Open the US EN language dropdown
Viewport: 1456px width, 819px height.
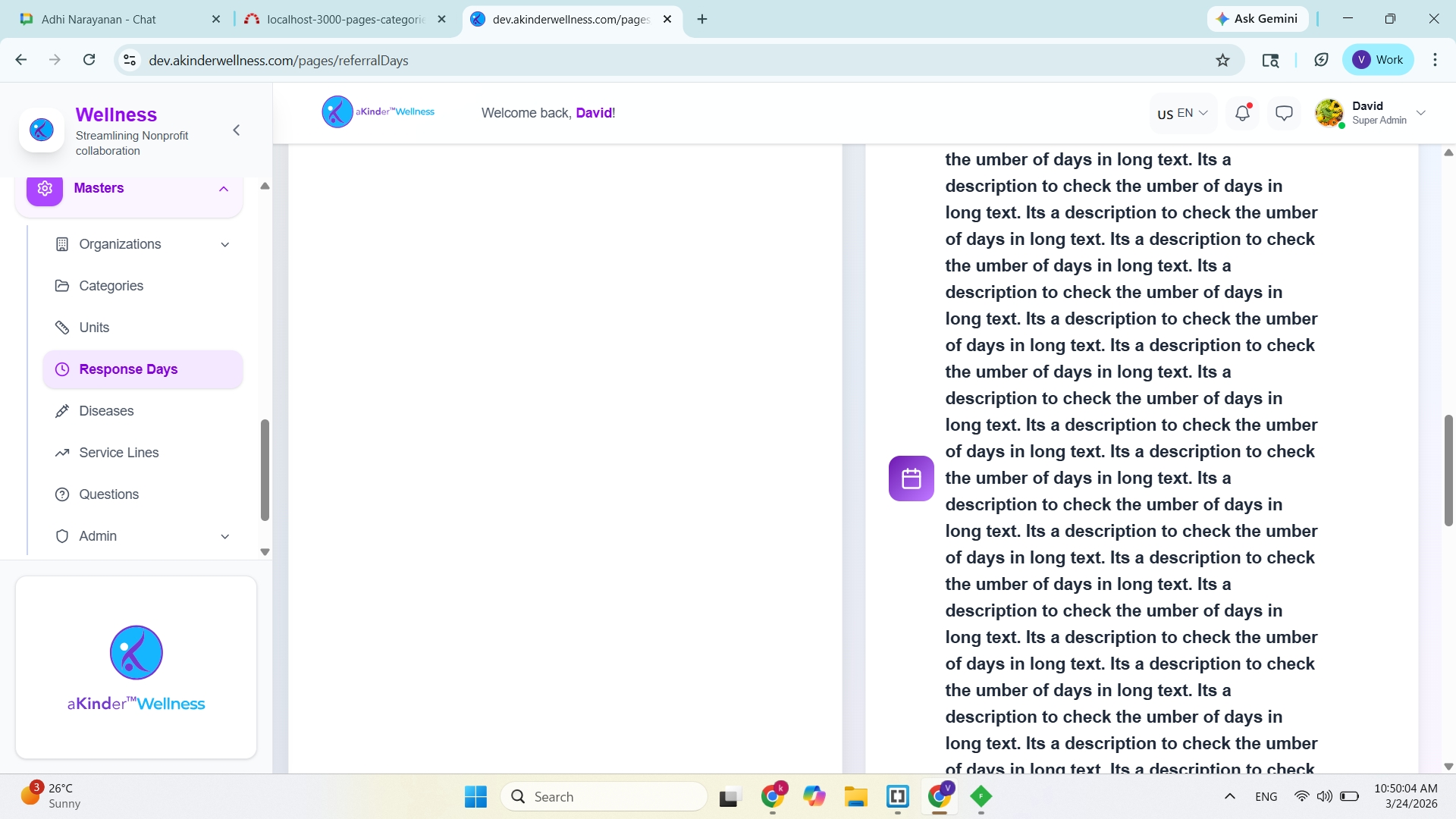point(1182,113)
